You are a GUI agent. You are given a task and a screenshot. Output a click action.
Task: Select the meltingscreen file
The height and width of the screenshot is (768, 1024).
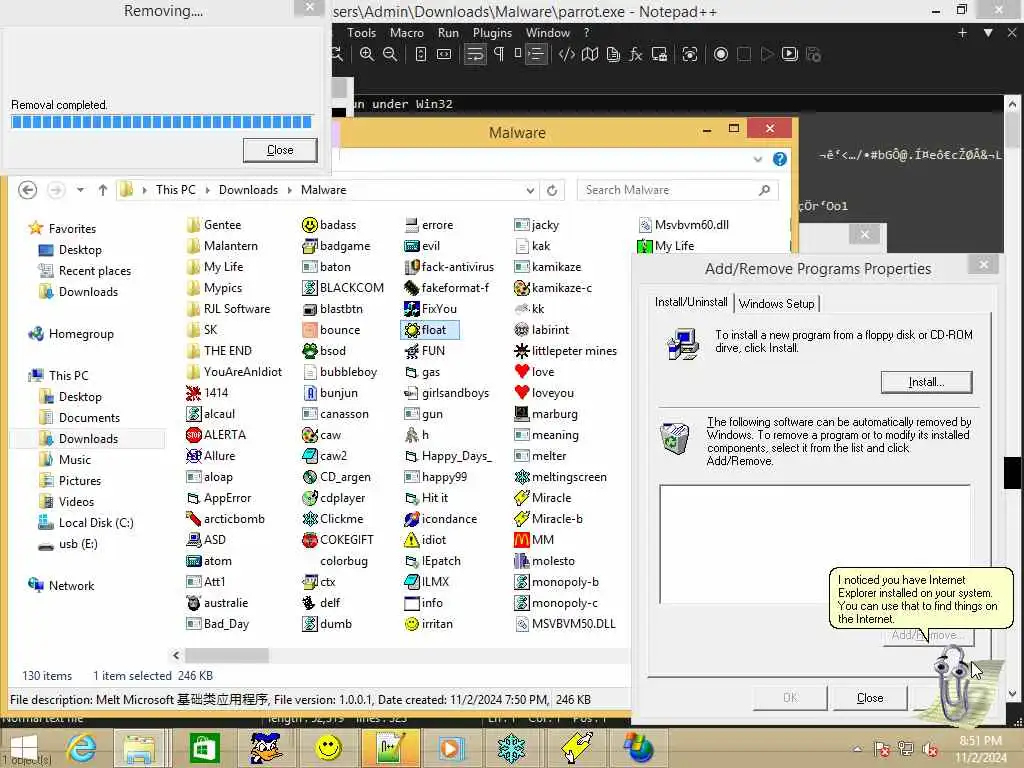pos(561,477)
